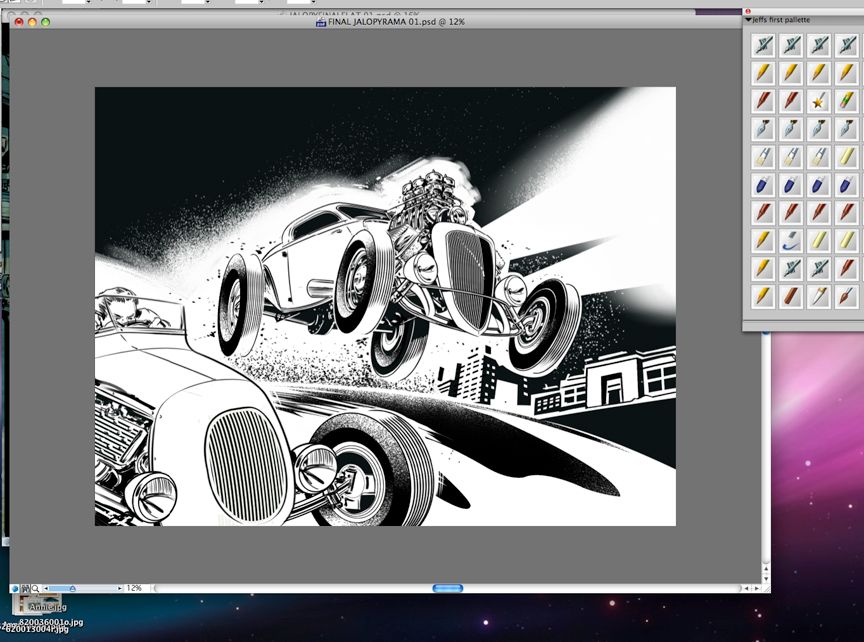Image resolution: width=864 pixels, height=642 pixels.
Task: Choose the first teal pen nib in the top row
Action: click(x=763, y=45)
